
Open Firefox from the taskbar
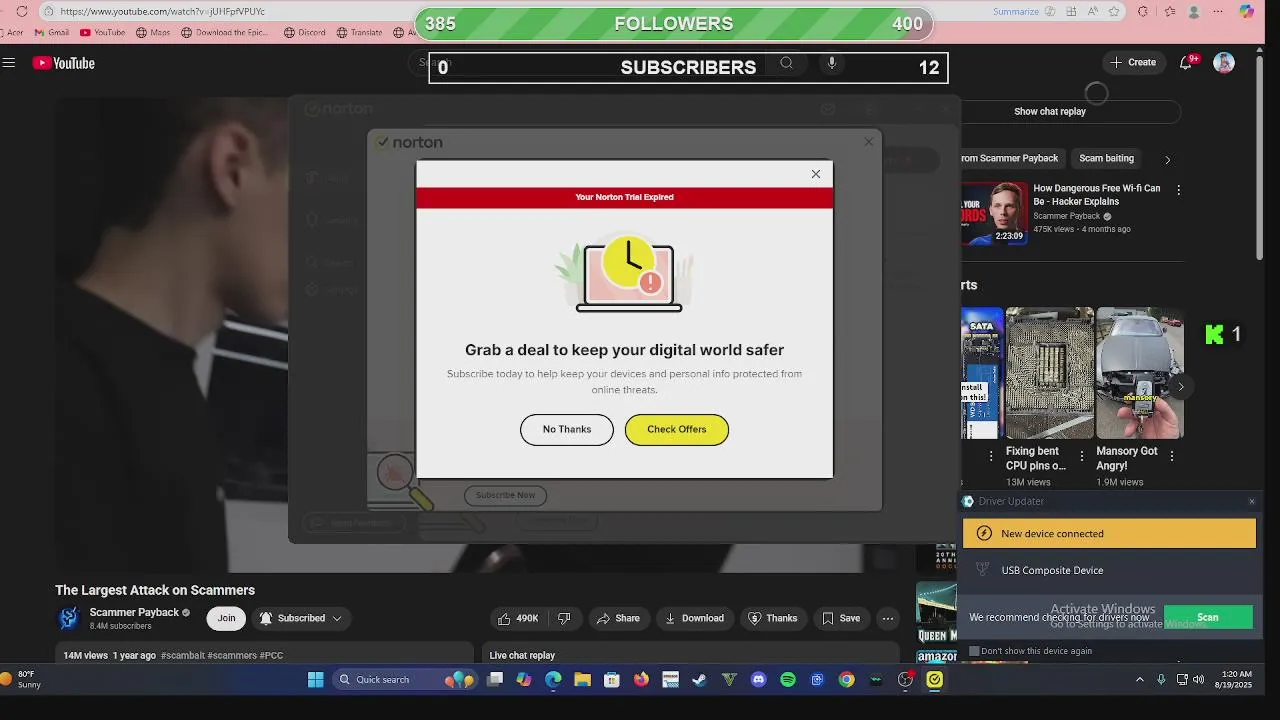[x=641, y=680]
